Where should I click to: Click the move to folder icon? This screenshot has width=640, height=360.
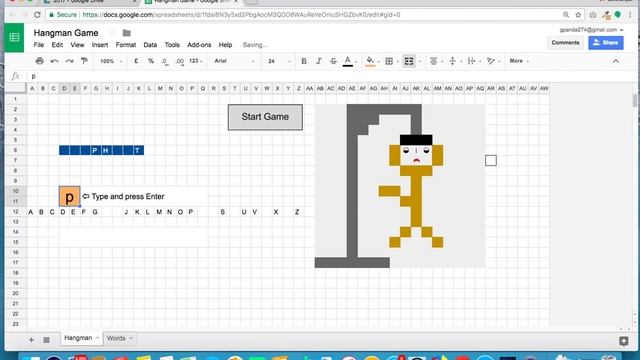[127, 33]
